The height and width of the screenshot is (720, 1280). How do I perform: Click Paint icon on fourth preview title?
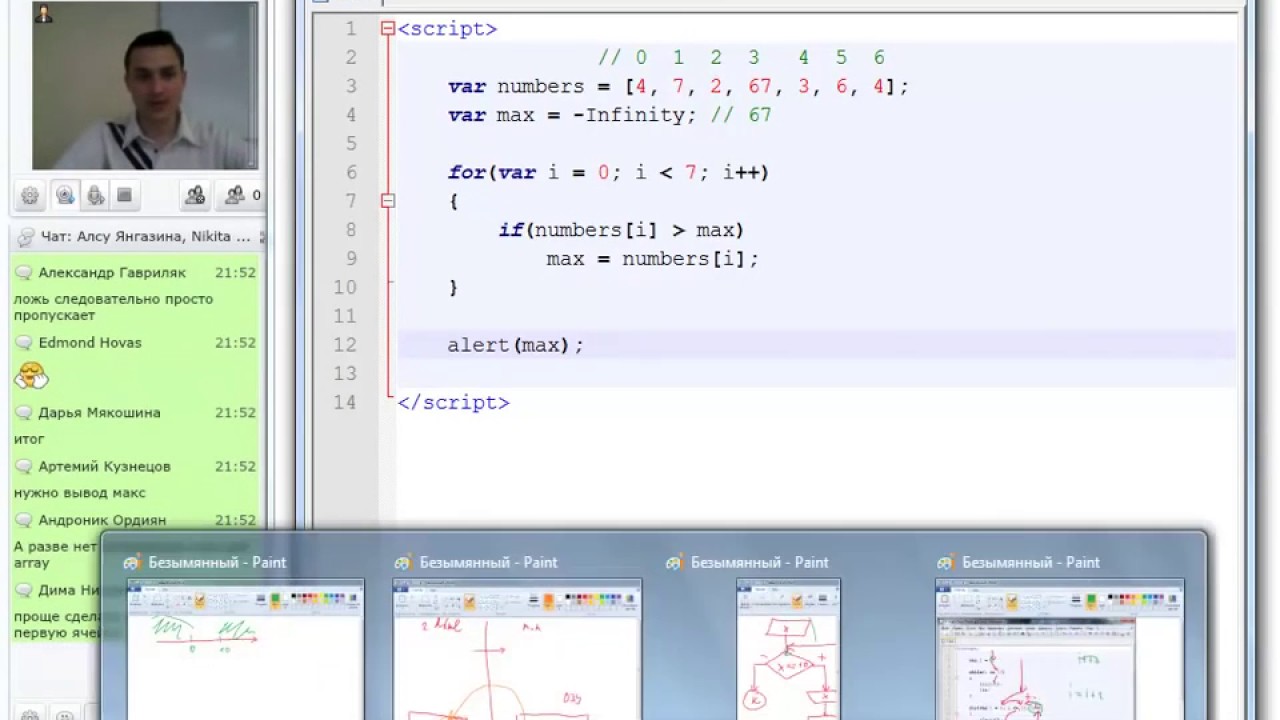(946, 563)
